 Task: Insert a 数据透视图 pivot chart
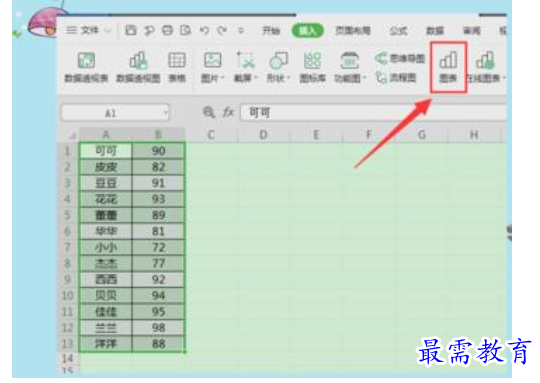pos(138,67)
